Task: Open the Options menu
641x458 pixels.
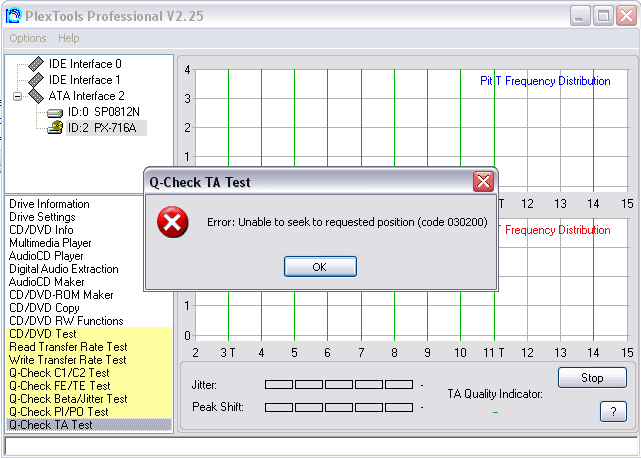Action: (28, 38)
